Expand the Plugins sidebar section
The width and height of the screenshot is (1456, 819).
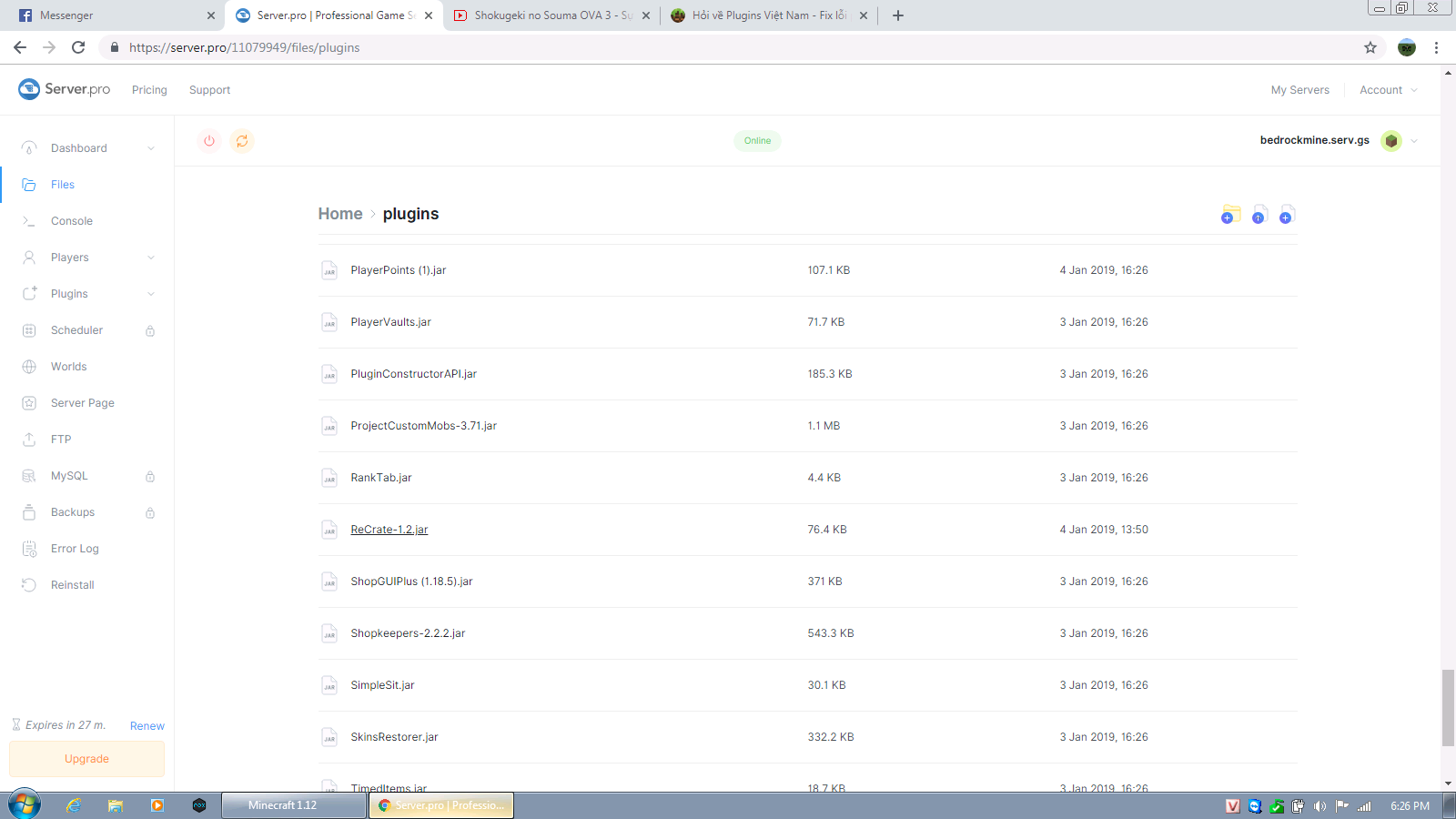151,294
